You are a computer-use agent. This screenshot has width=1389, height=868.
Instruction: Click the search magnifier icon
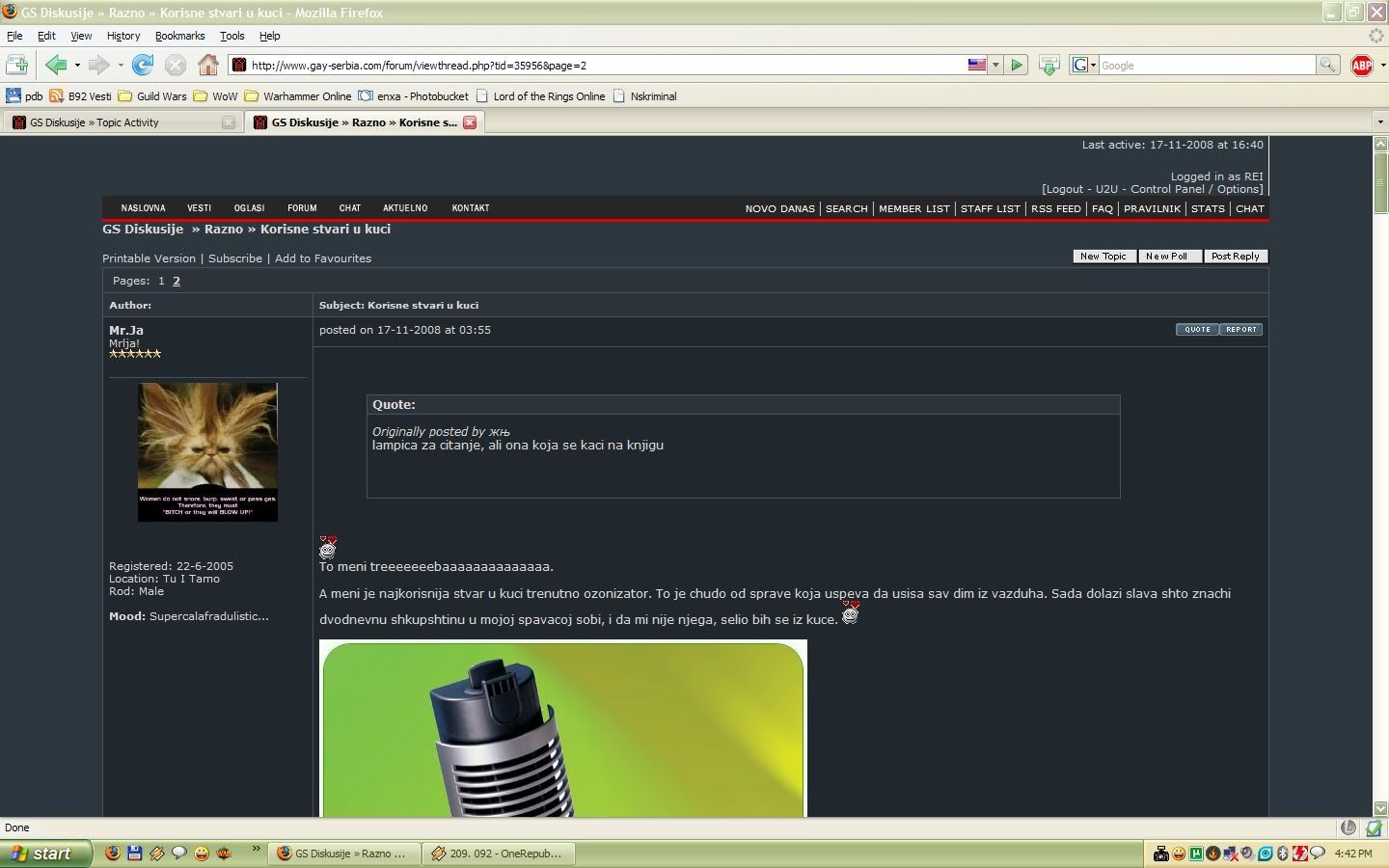1328,65
